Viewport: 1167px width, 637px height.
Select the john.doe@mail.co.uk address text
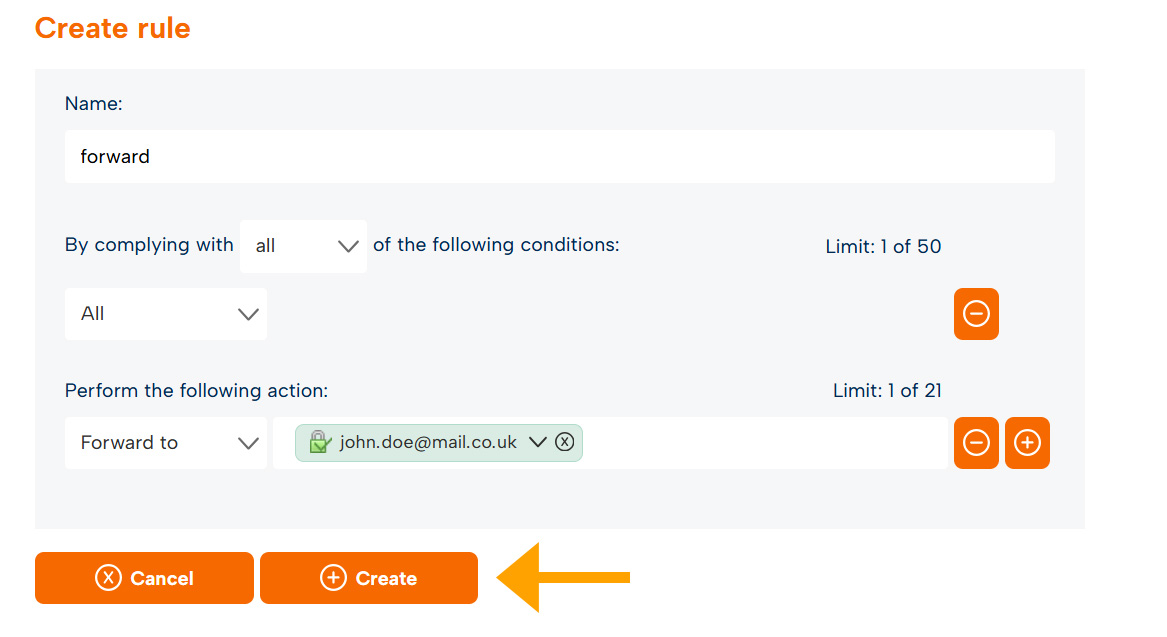(x=428, y=442)
